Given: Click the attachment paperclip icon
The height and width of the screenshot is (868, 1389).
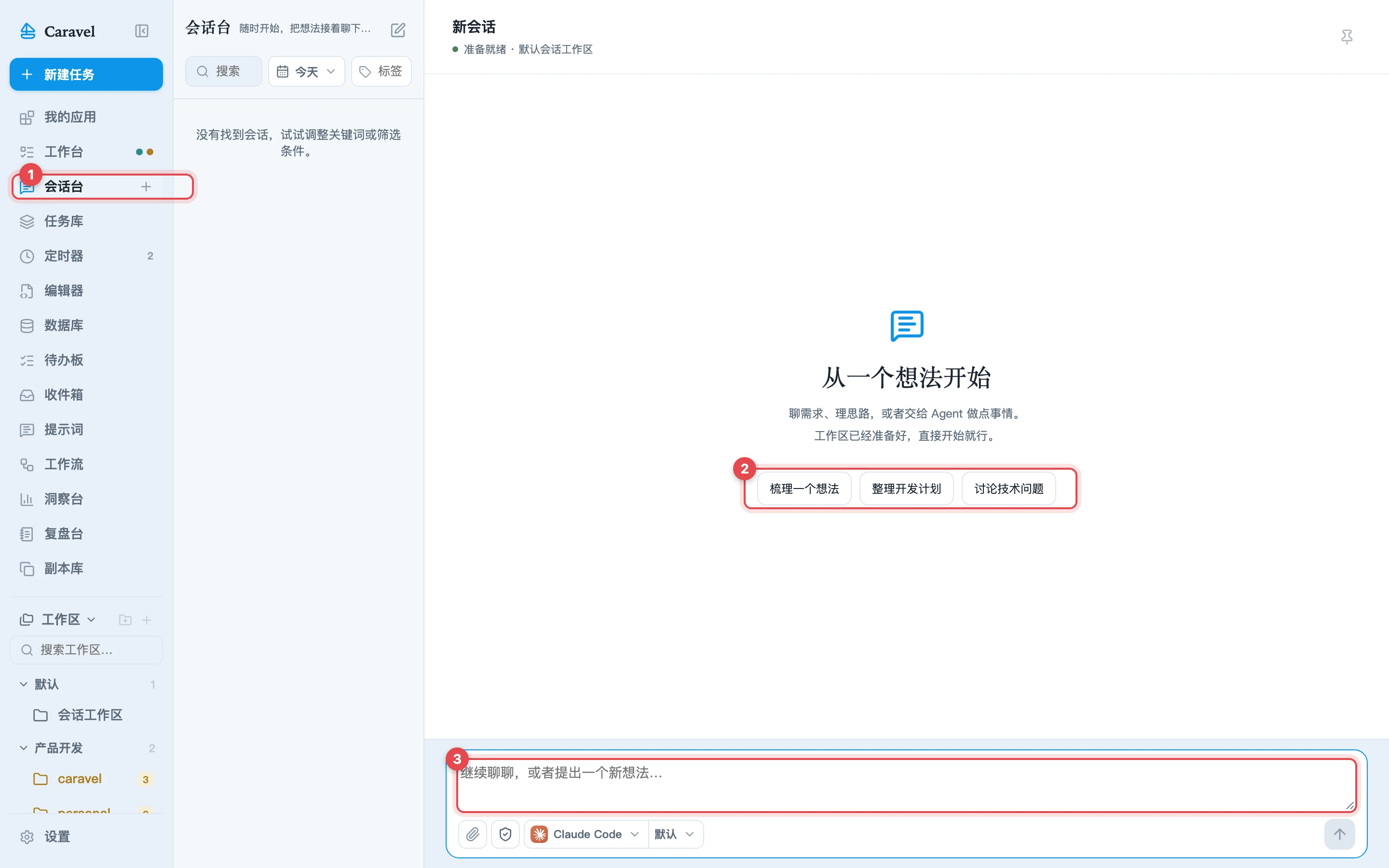Looking at the screenshot, I should pyautogui.click(x=472, y=834).
